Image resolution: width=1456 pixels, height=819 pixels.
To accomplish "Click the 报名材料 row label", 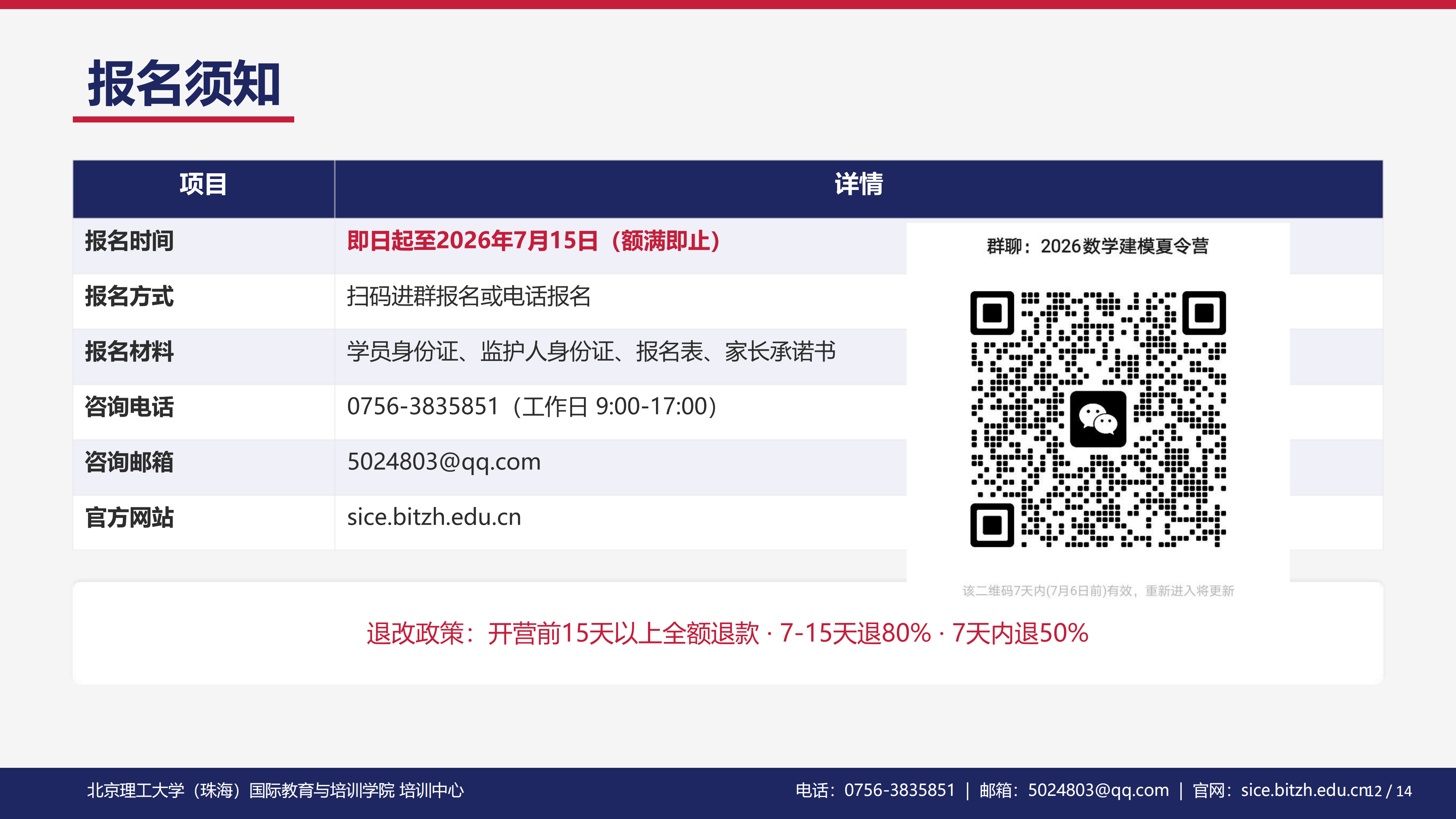I will [129, 351].
